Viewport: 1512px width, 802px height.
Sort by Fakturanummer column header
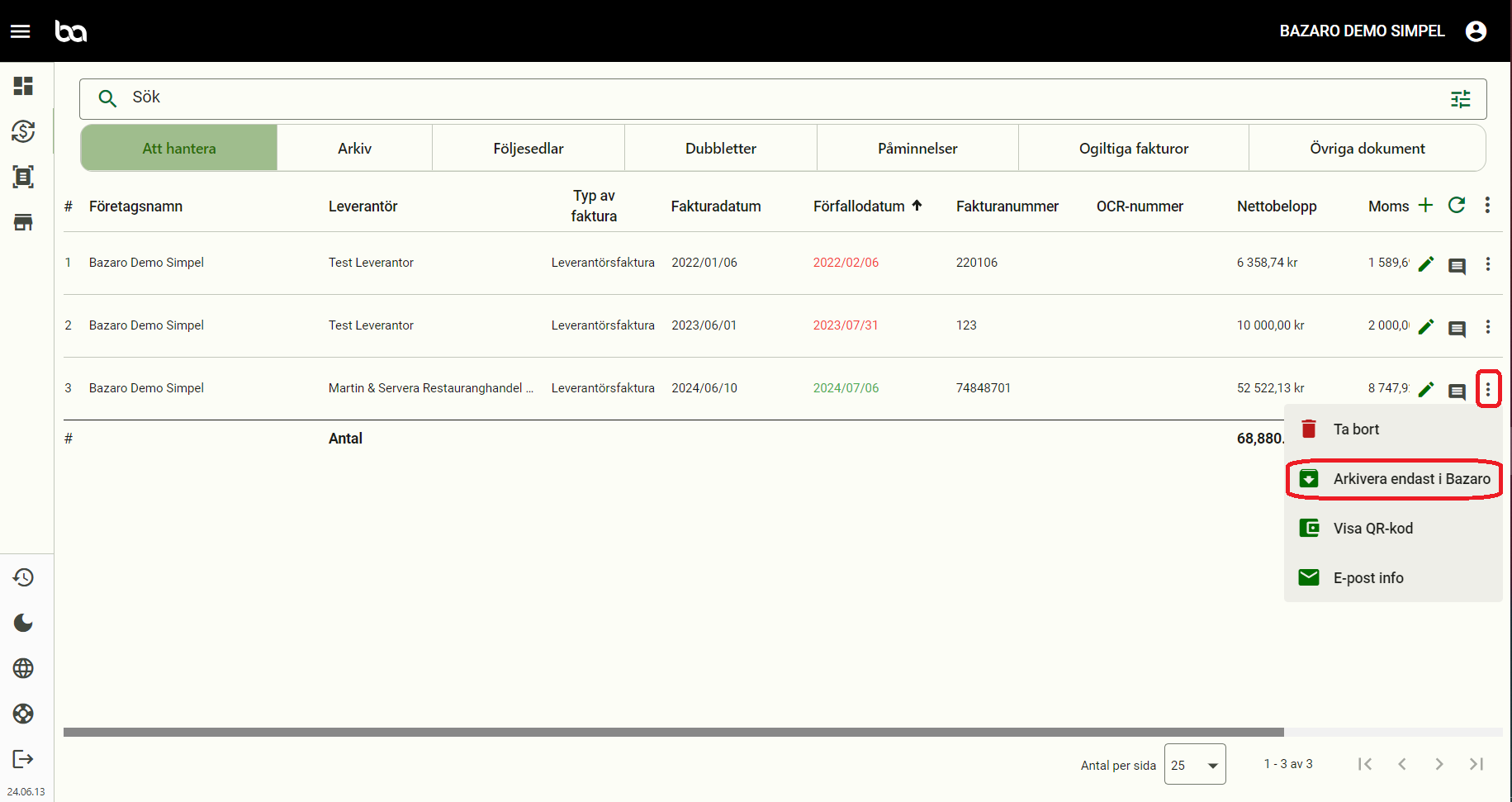point(1007,206)
